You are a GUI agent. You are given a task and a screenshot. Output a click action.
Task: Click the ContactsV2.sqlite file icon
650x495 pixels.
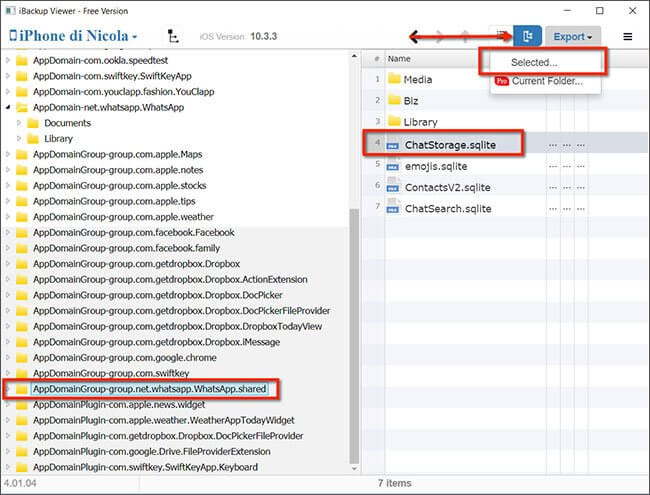click(x=392, y=187)
